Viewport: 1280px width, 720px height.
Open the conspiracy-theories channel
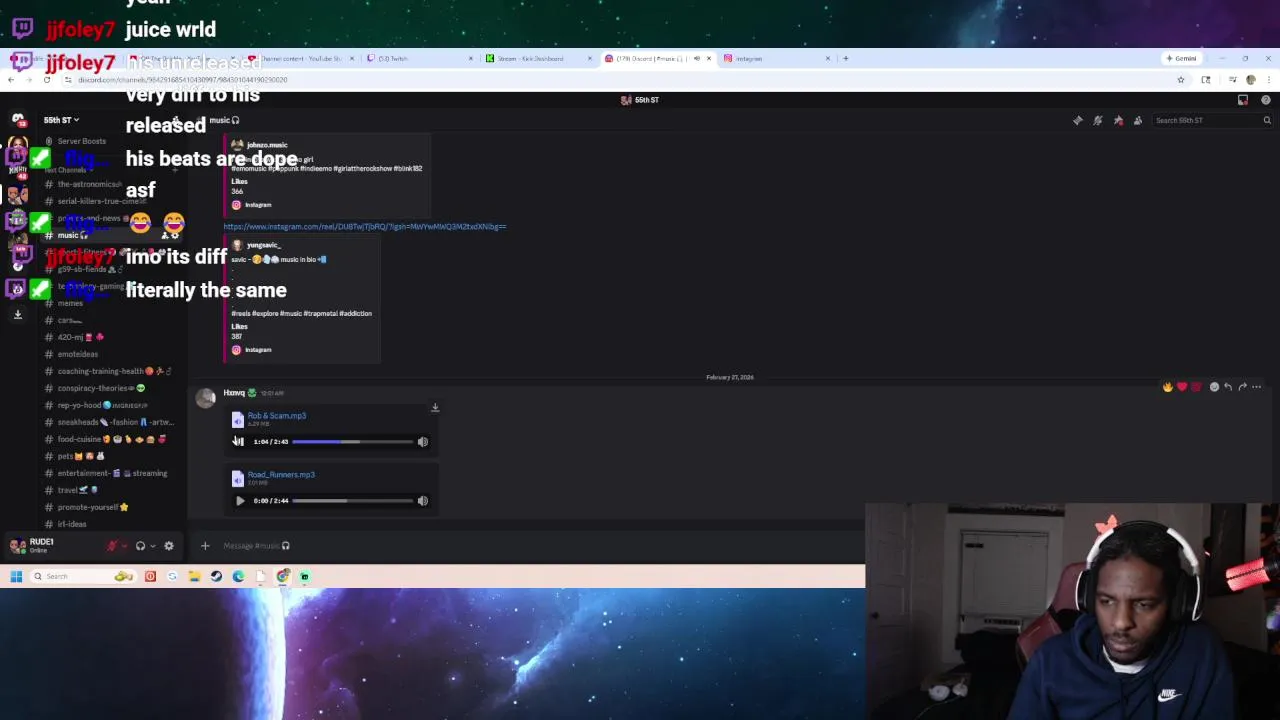[x=97, y=388]
